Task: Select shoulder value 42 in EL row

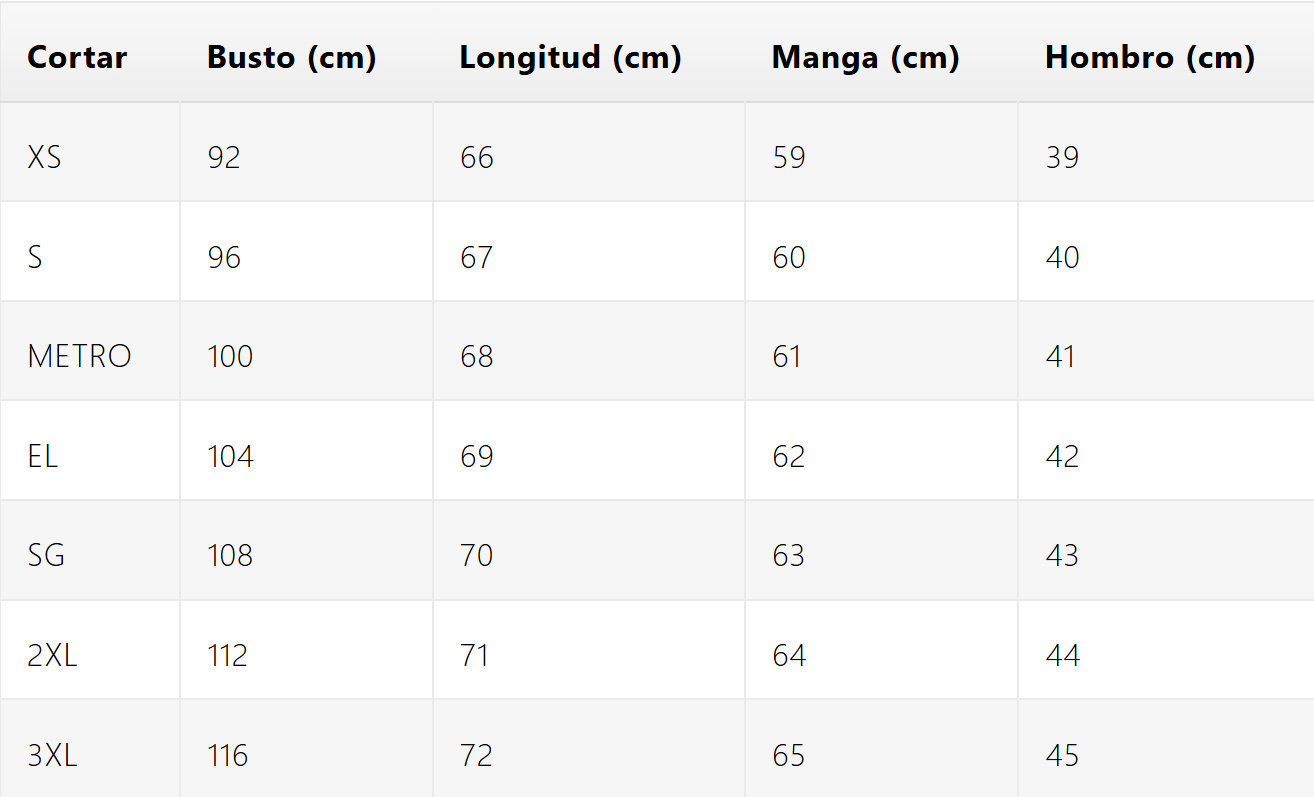Action: click(x=1062, y=457)
